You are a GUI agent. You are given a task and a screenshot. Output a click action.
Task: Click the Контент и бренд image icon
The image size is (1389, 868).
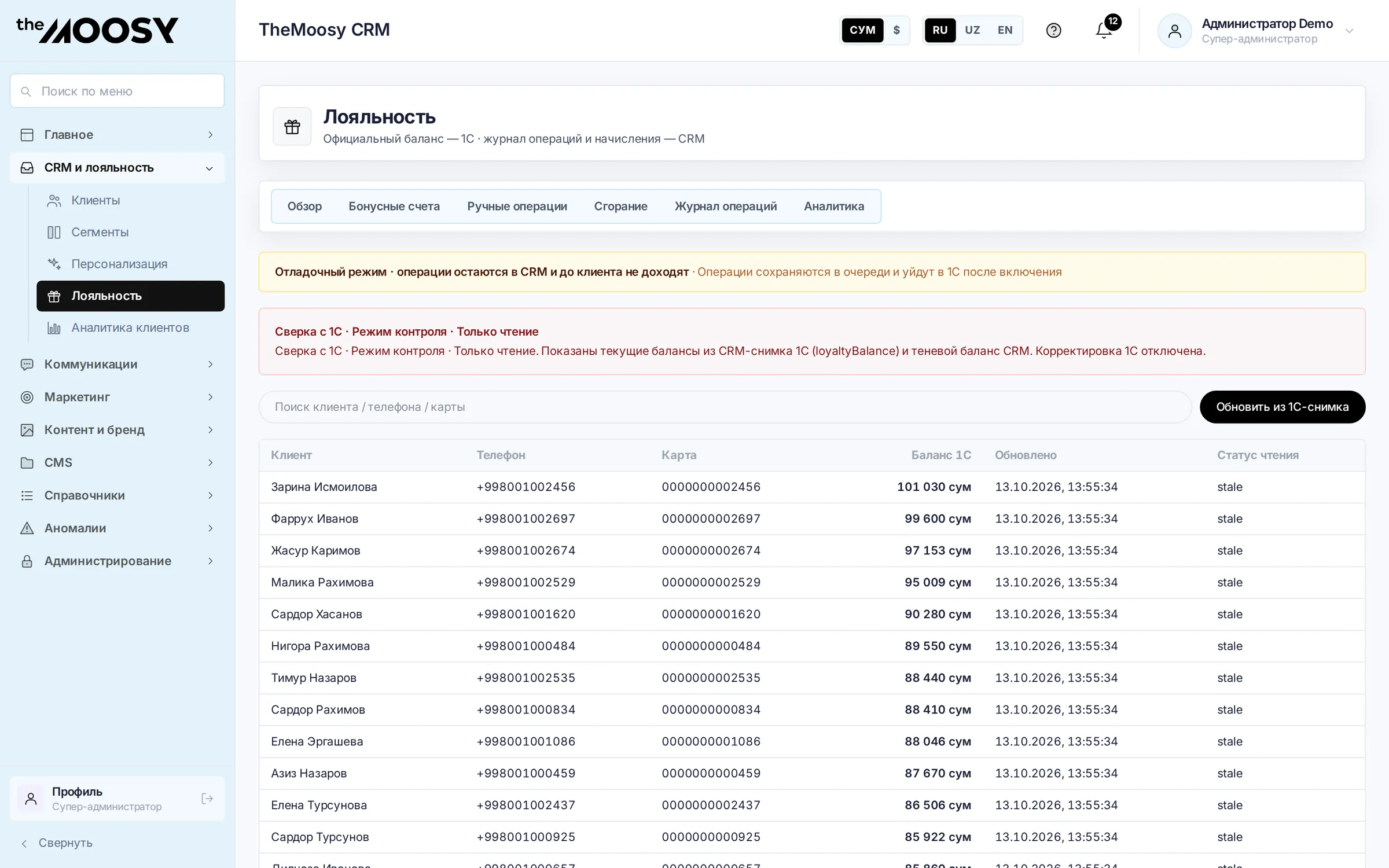27,430
